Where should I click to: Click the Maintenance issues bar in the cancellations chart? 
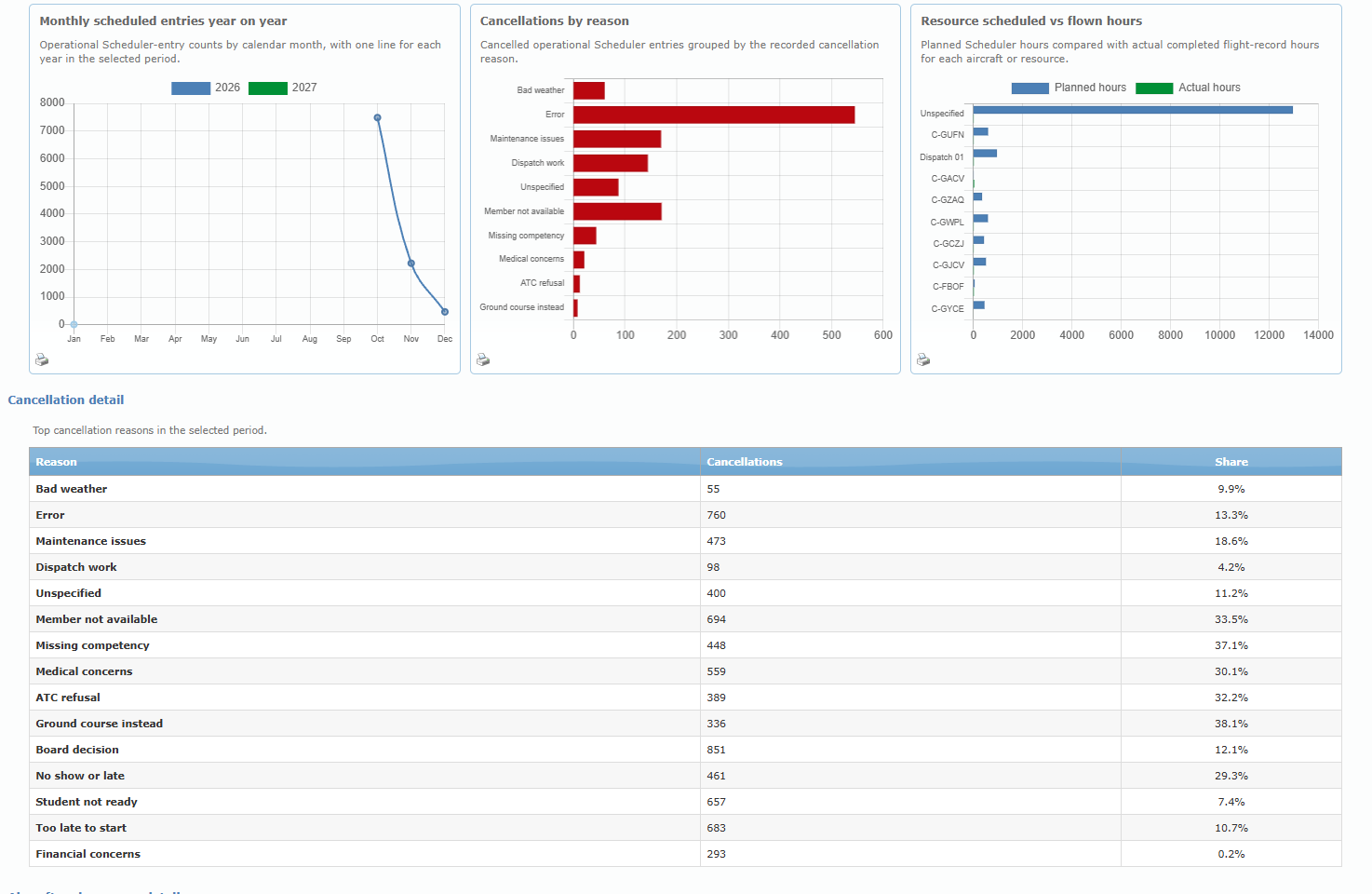[617, 139]
